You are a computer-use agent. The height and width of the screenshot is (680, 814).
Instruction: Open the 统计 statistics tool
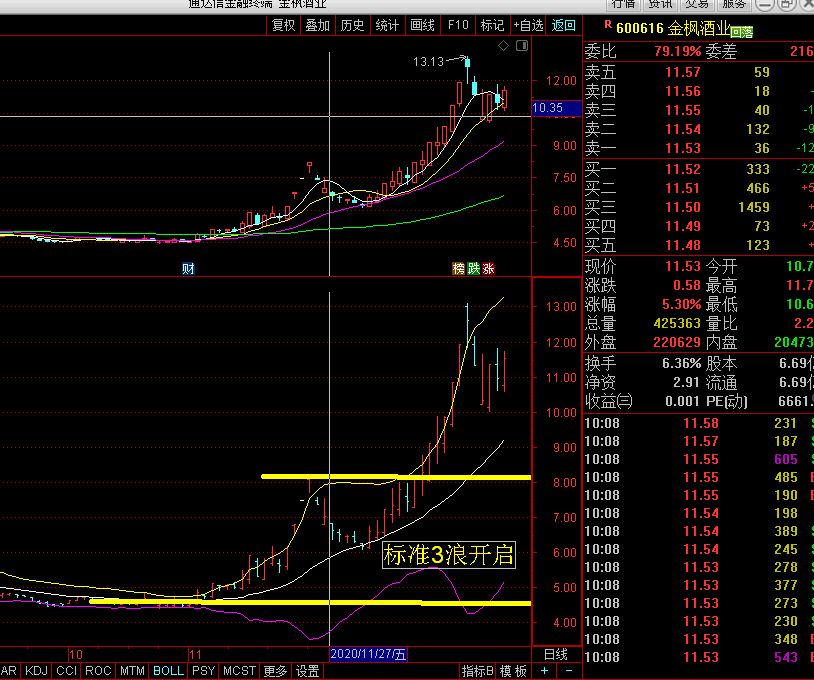pos(387,25)
